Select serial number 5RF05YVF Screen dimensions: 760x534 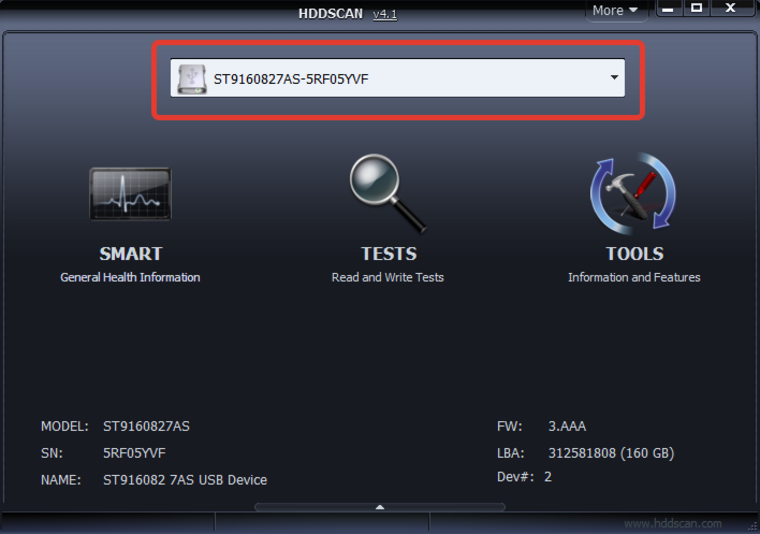[x=134, y=453]
